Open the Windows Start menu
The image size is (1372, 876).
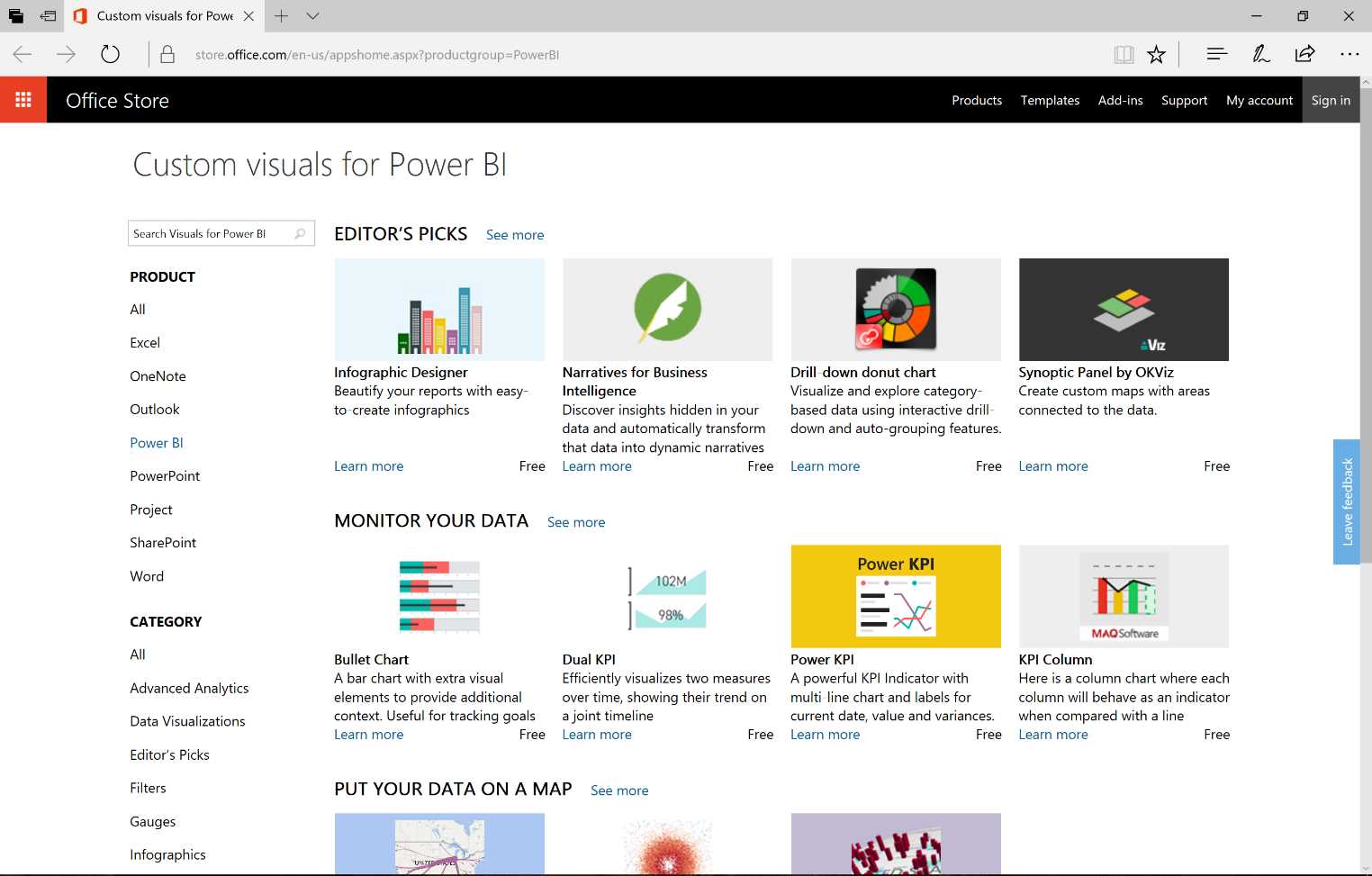click(x=15, y=15)
